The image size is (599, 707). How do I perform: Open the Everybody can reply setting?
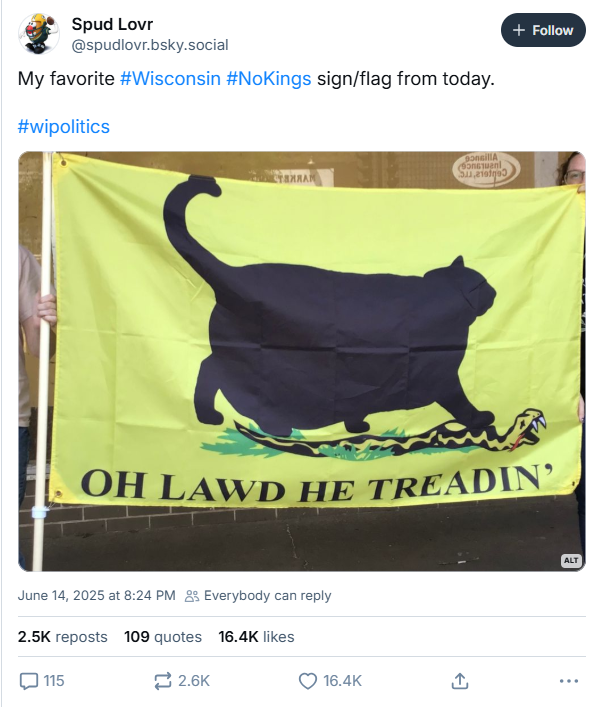point(258,596)
